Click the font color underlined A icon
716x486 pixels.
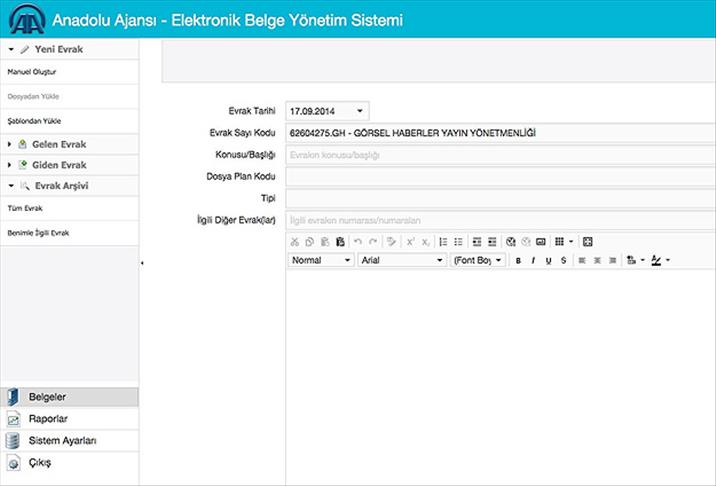tap(656, 260)
